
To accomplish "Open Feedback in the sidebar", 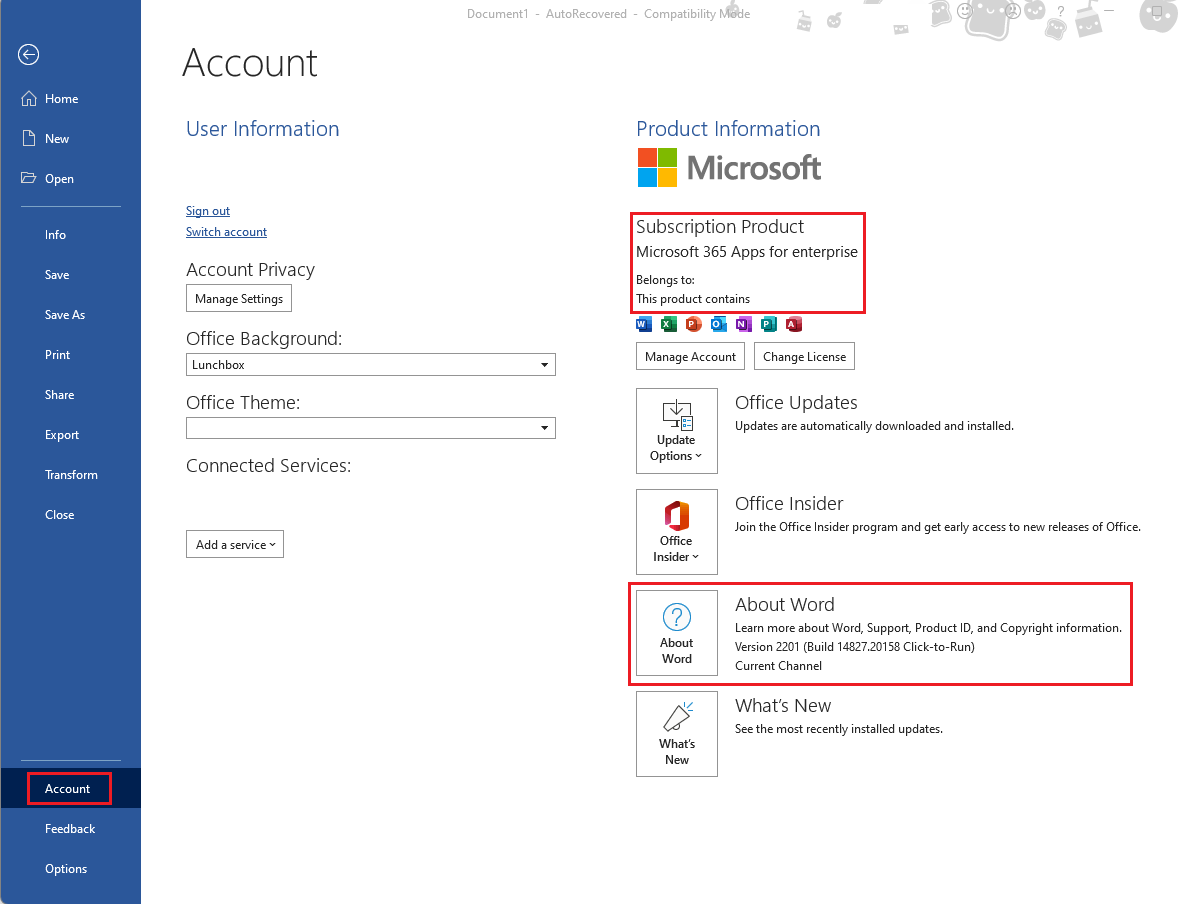I will 71,829.
